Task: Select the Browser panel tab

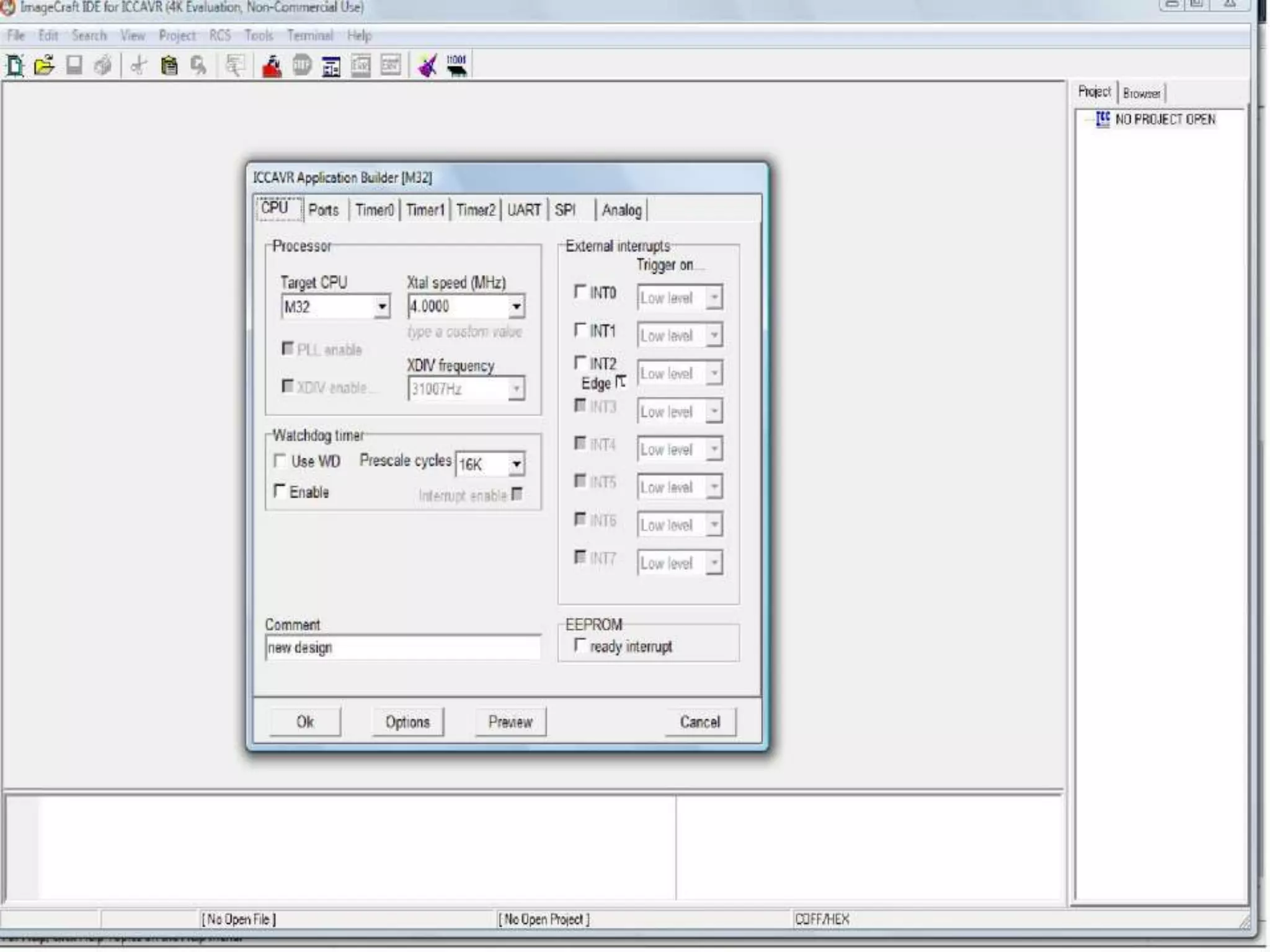Action: coord(1142,93)
